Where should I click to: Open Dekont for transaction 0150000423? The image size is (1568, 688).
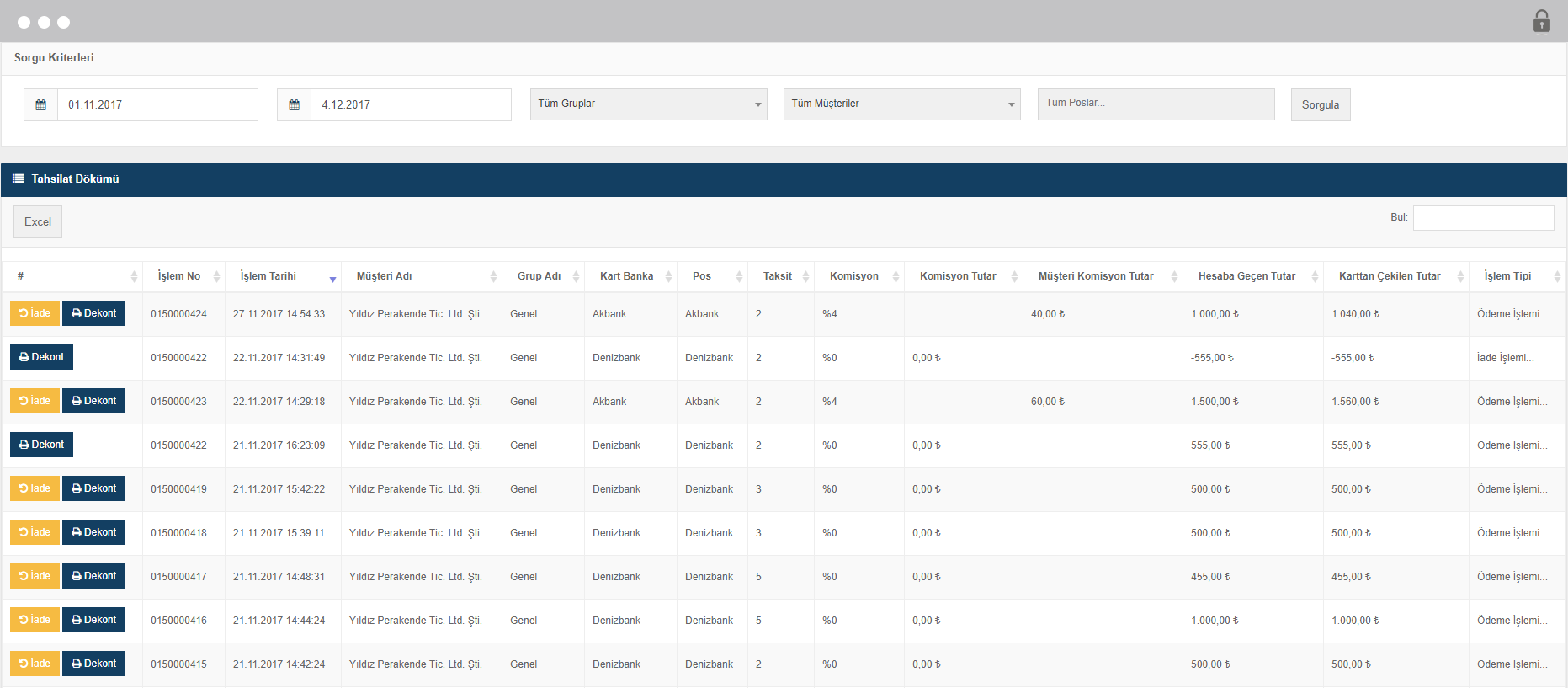(93, 401)
